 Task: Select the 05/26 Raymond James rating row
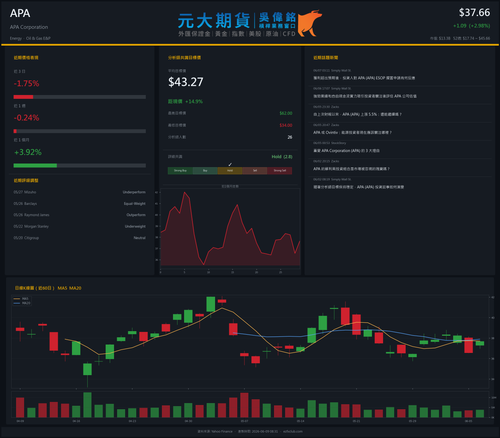[80, 215]
